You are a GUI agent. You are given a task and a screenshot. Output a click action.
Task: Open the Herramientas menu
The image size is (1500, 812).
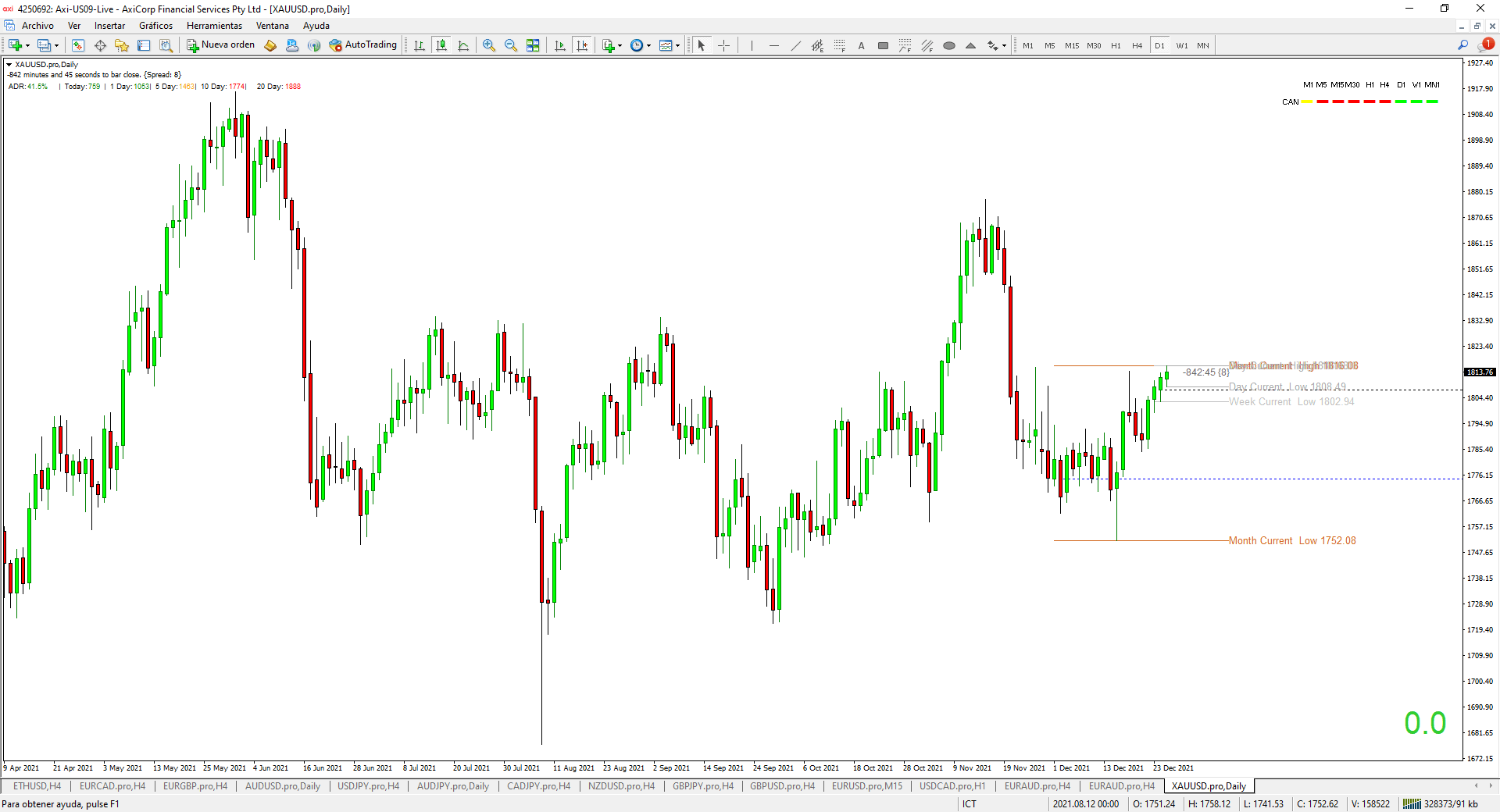pos(214,26)
